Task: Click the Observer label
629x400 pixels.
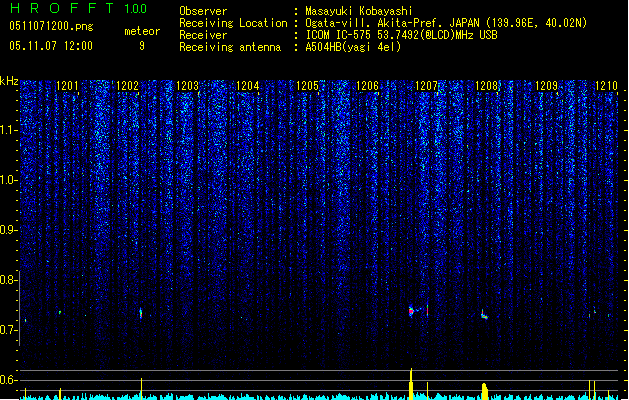Action: tap(203, 11)
